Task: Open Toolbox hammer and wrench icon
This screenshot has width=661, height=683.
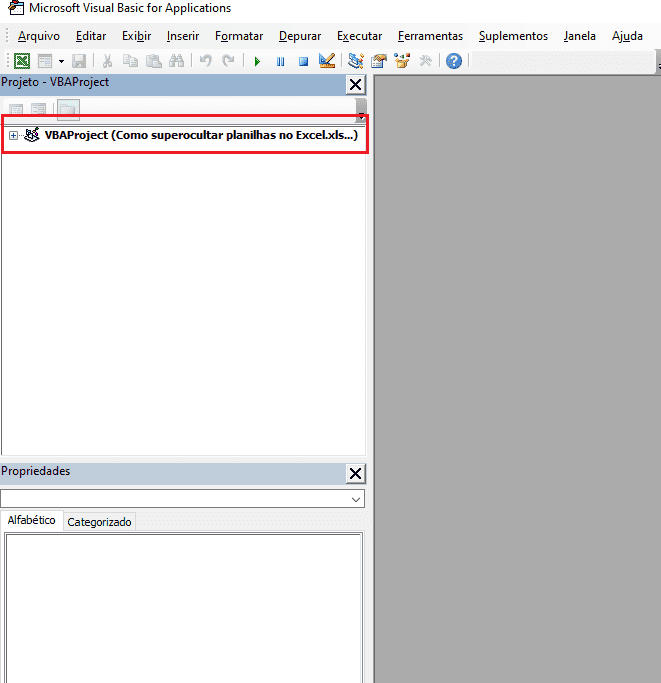Action: coord(425,61)
